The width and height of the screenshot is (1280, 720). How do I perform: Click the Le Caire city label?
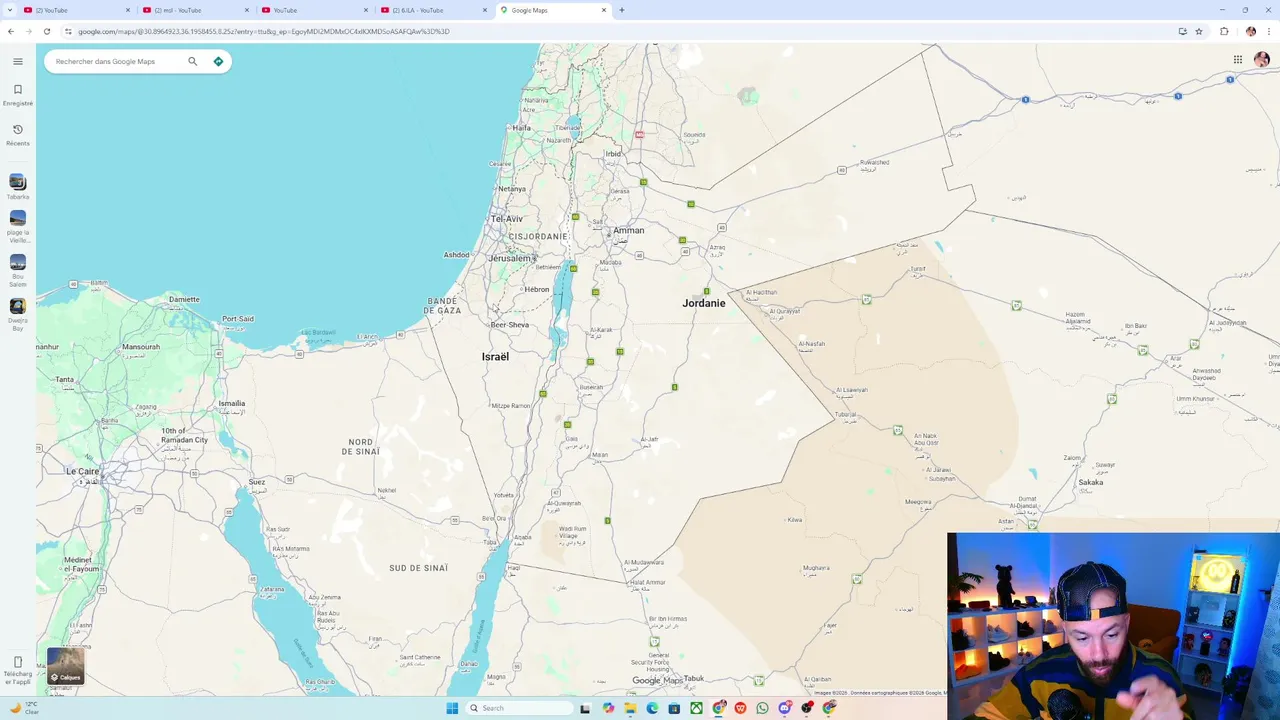83,471
